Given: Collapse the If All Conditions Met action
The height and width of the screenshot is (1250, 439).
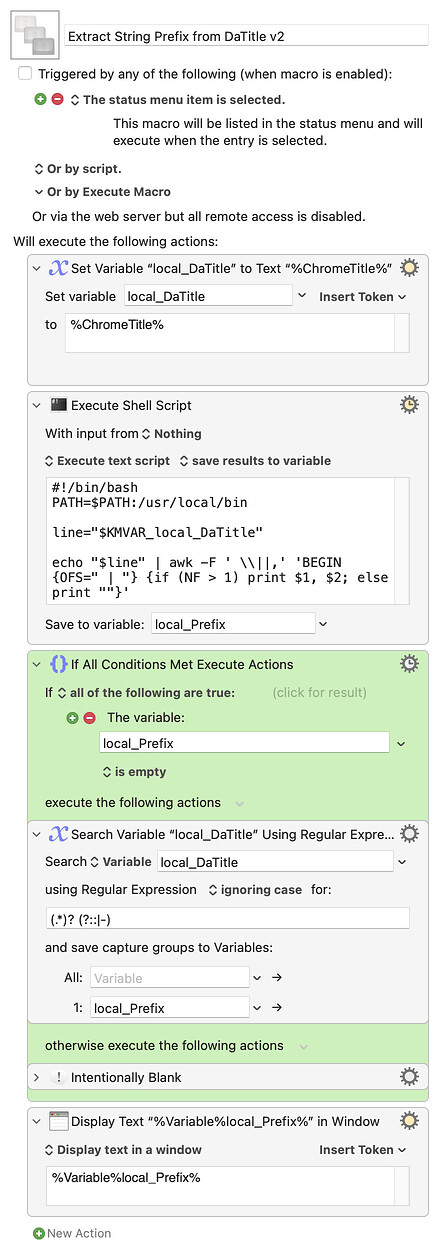Looking at the screenshot, I should point(37,664).
